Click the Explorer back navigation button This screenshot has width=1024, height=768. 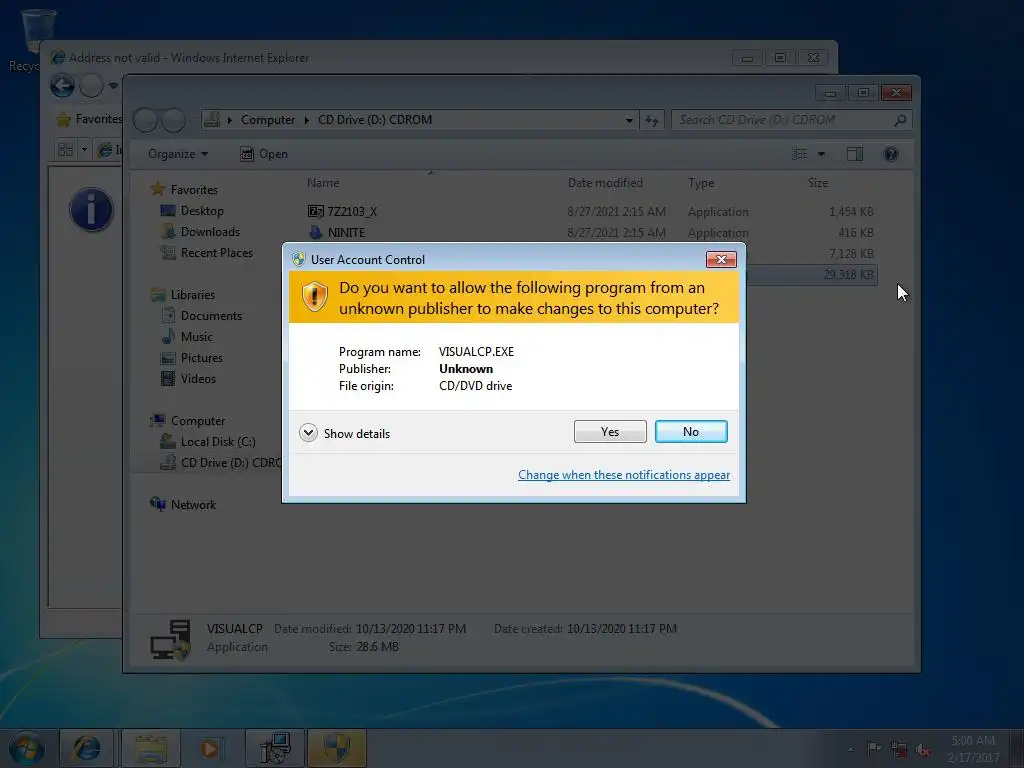pyautogui.click(x=146, y=120)
